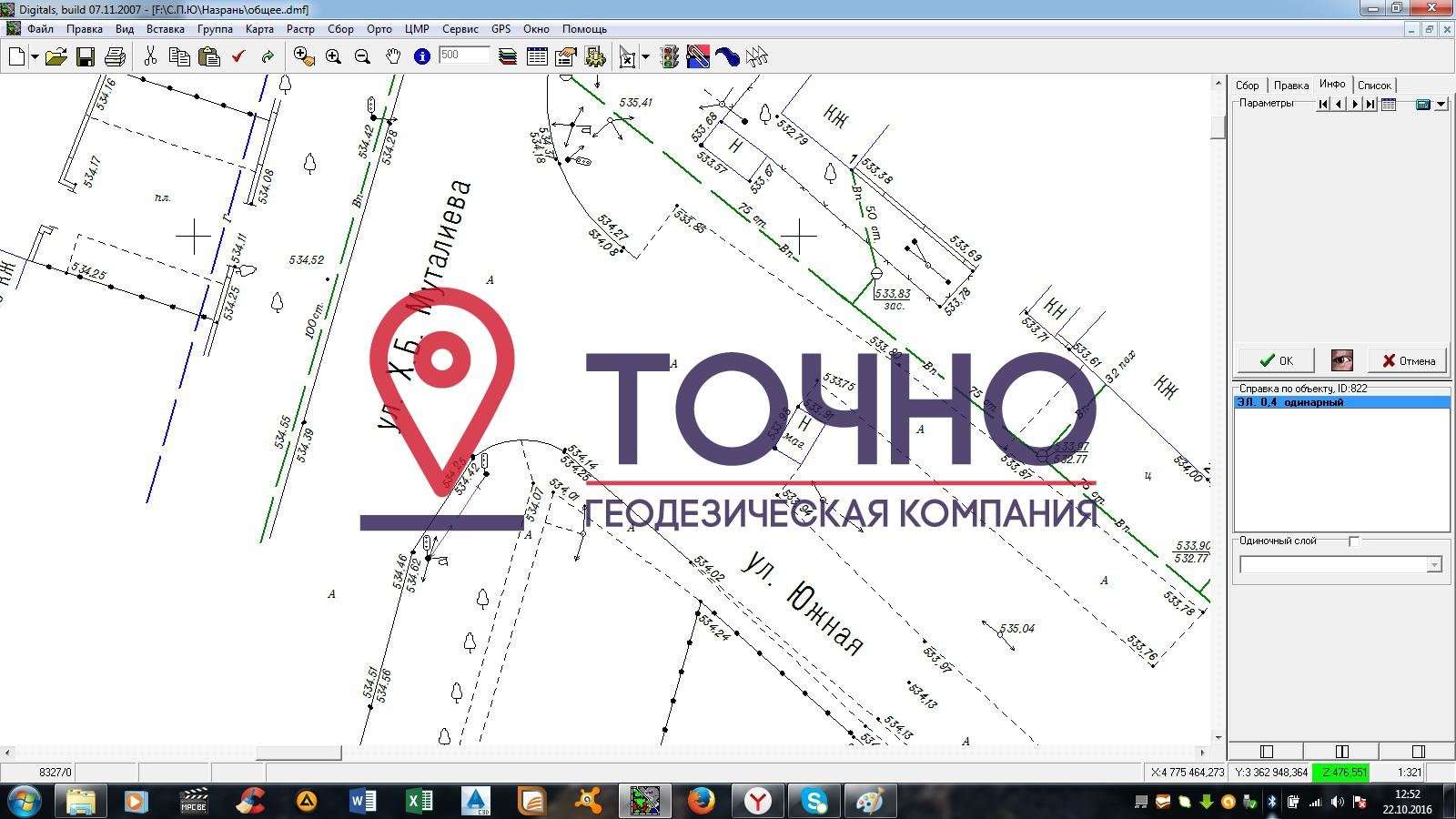Click the green redo arrow icon

pos(268,56)
